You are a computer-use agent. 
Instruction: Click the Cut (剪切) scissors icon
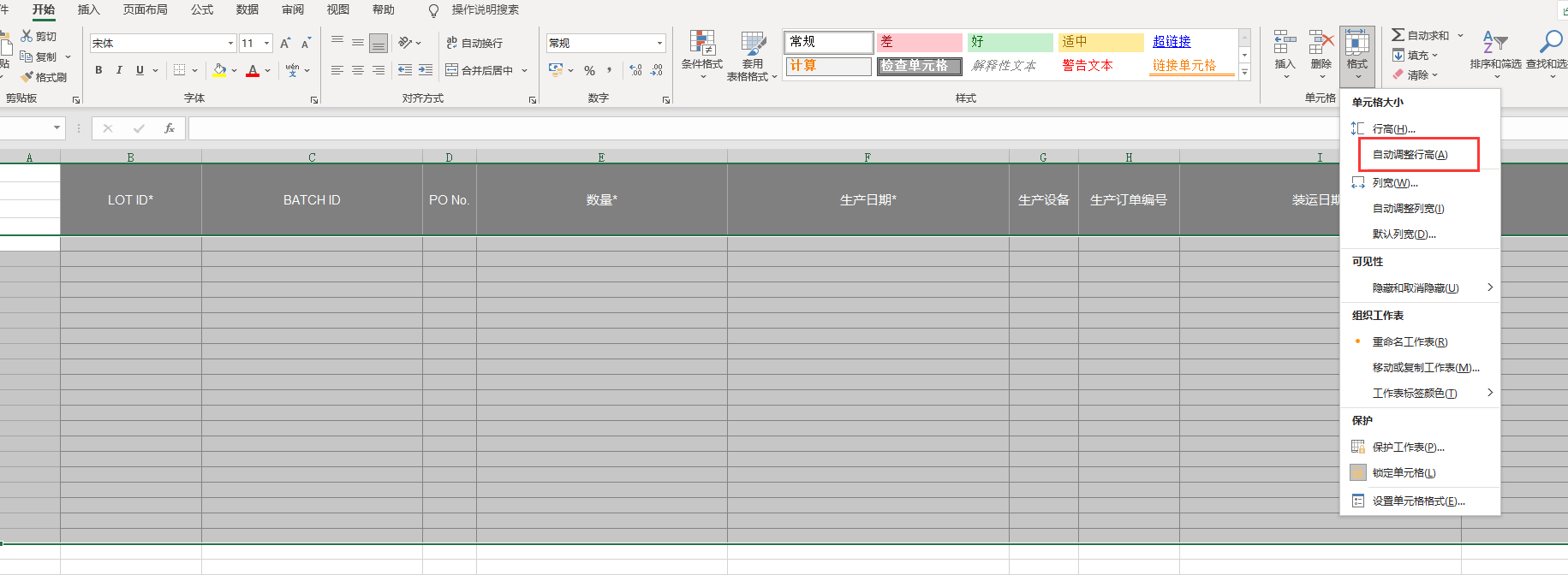(x=27, y=36)
